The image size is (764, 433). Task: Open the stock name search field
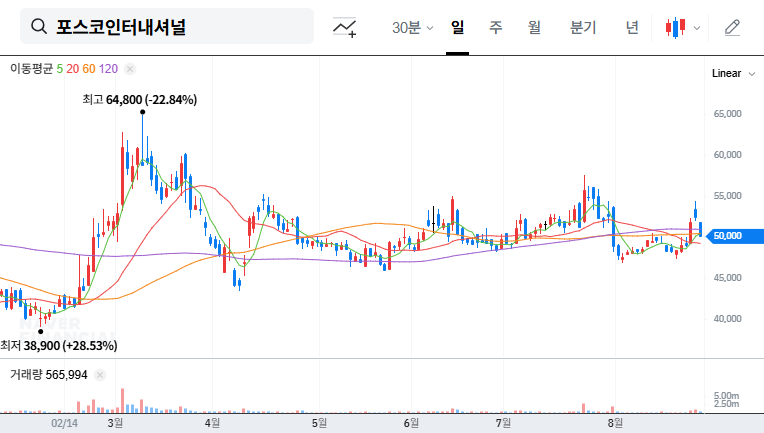pyautogui.click(x=167, y=26)
